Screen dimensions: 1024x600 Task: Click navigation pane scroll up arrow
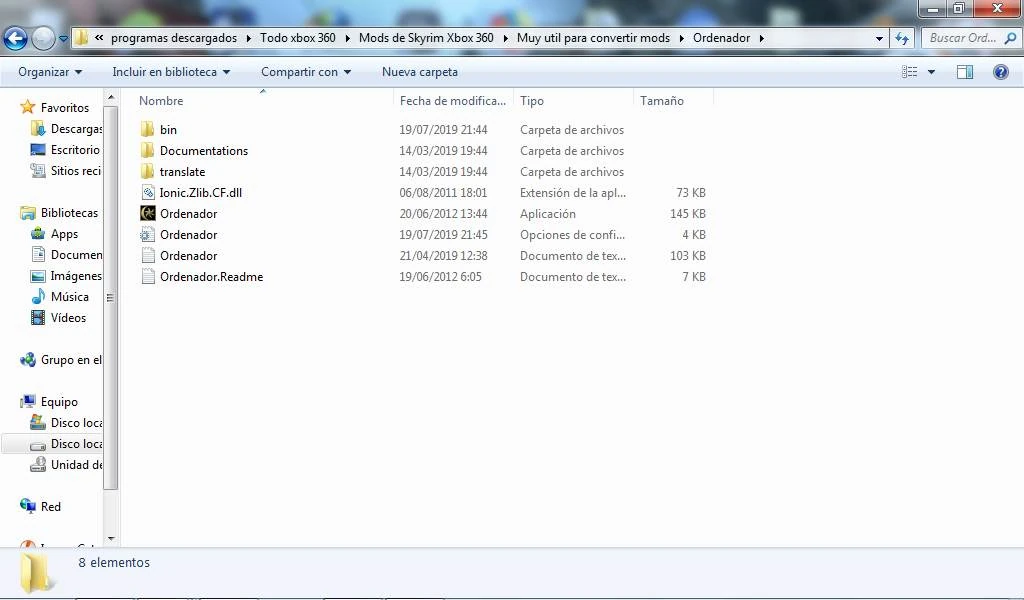click(x=110, y=97)
